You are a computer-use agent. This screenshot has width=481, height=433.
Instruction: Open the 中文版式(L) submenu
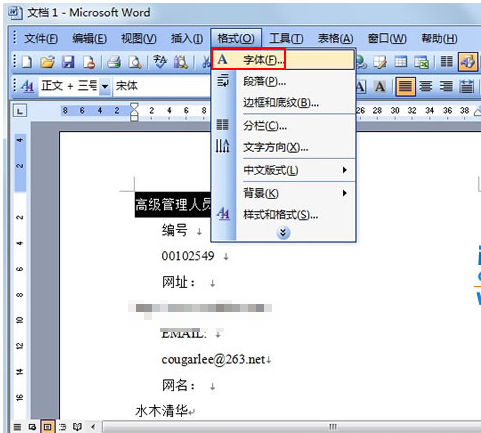(x=296, y=170)
